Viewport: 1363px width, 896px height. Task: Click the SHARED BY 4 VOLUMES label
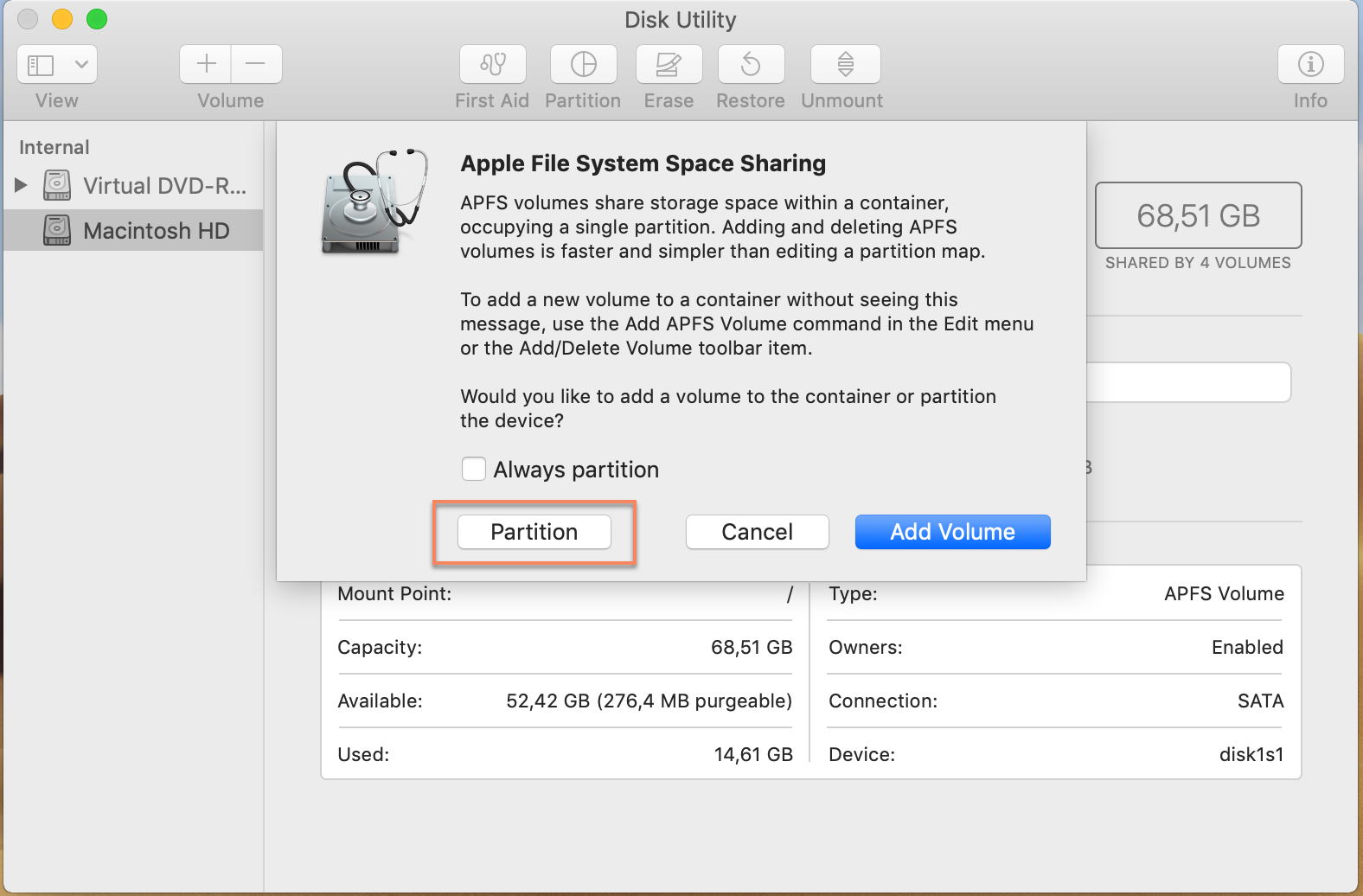(1198, 263)
